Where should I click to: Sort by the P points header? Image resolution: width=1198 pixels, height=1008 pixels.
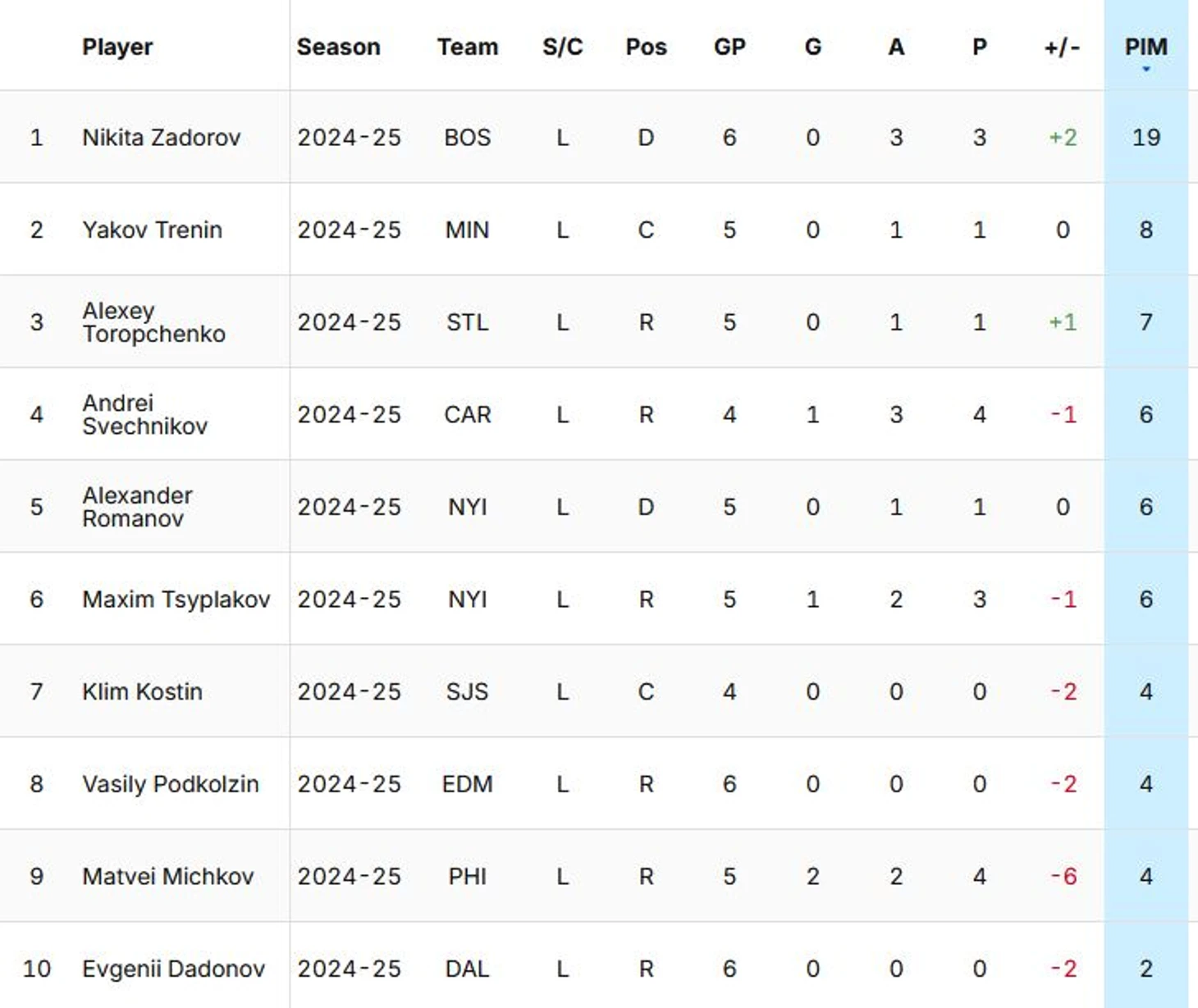coord(979,47)
